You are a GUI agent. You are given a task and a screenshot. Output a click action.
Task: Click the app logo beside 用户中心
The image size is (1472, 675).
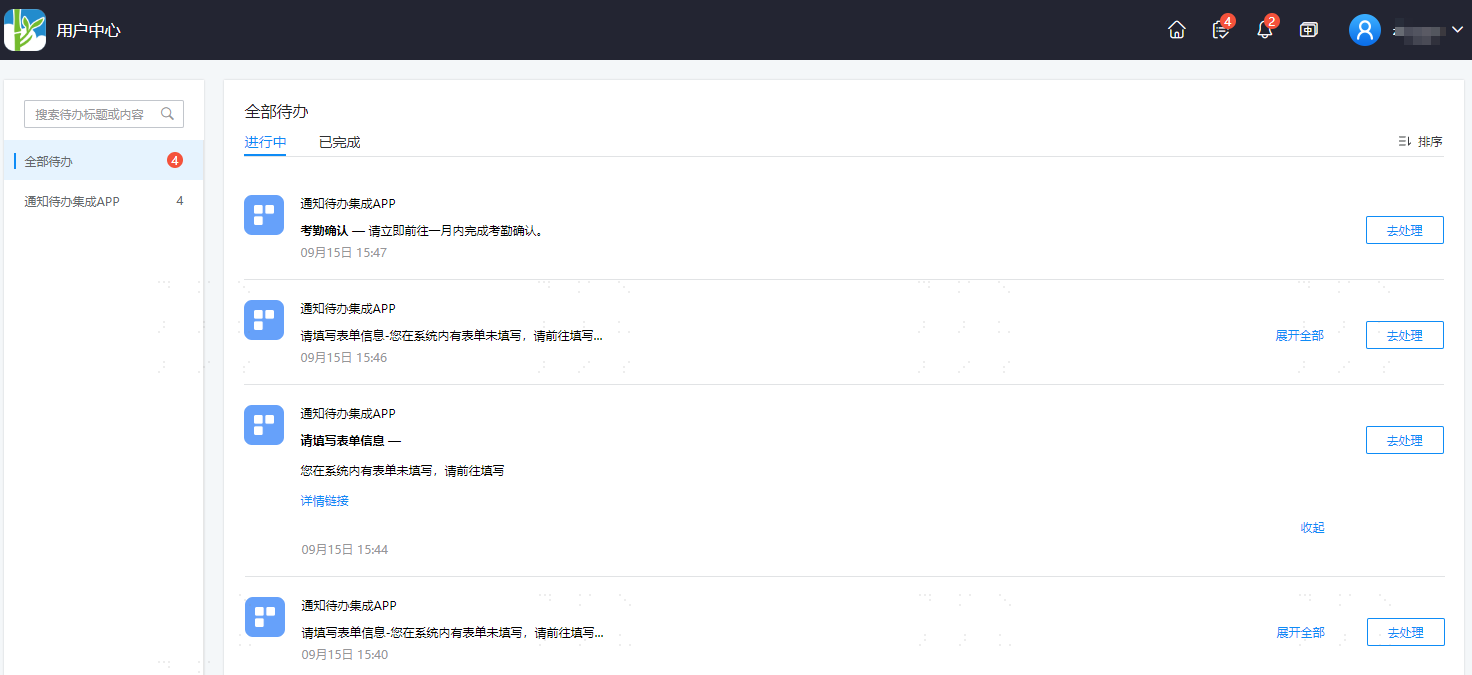point(25,30)
